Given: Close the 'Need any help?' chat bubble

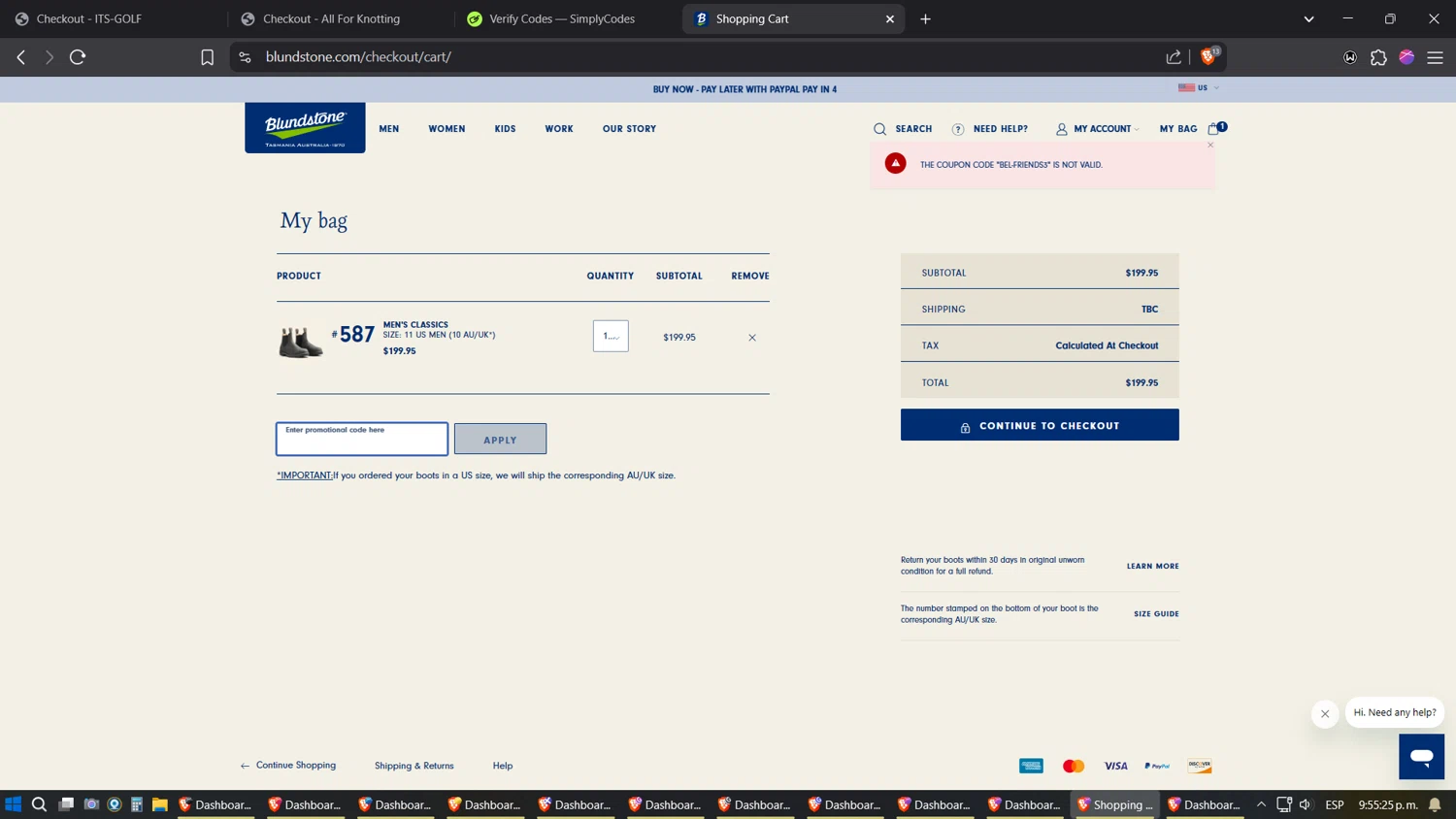Looking at the screenshot, I should 1325,713.
